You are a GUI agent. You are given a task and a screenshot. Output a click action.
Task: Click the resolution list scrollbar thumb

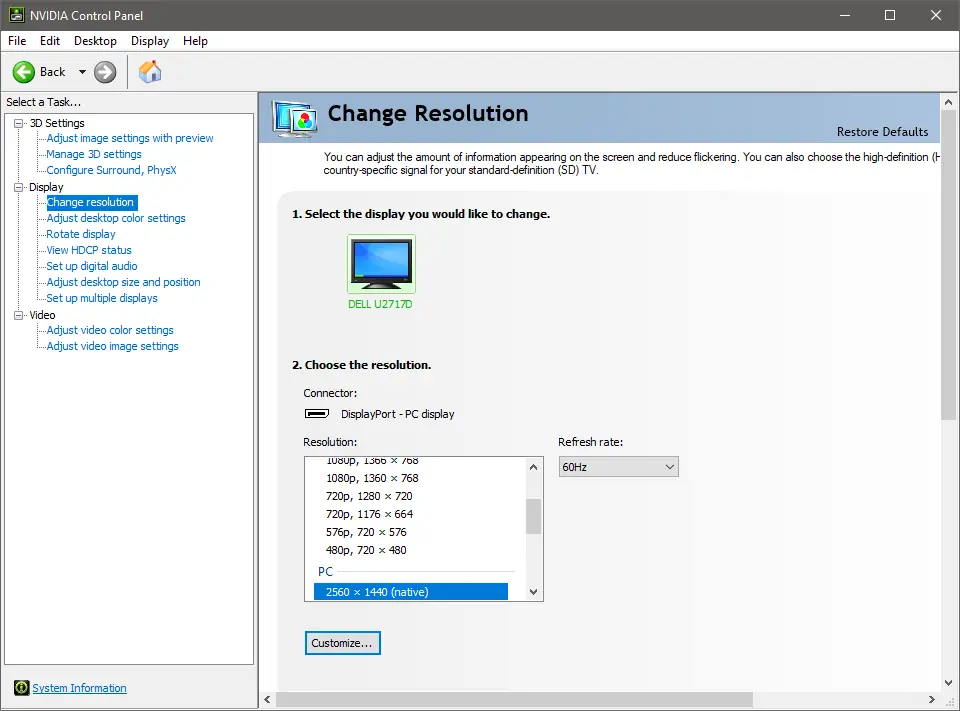tap(533, 516)
